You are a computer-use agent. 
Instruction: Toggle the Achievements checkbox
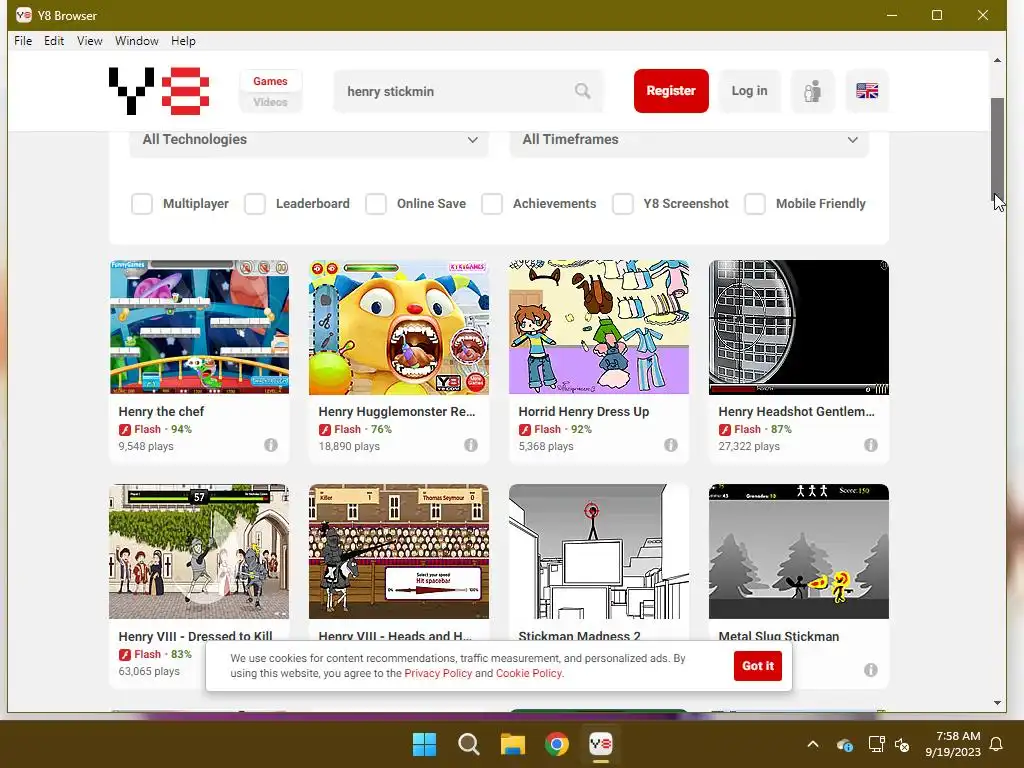click(x=492, y=204)
